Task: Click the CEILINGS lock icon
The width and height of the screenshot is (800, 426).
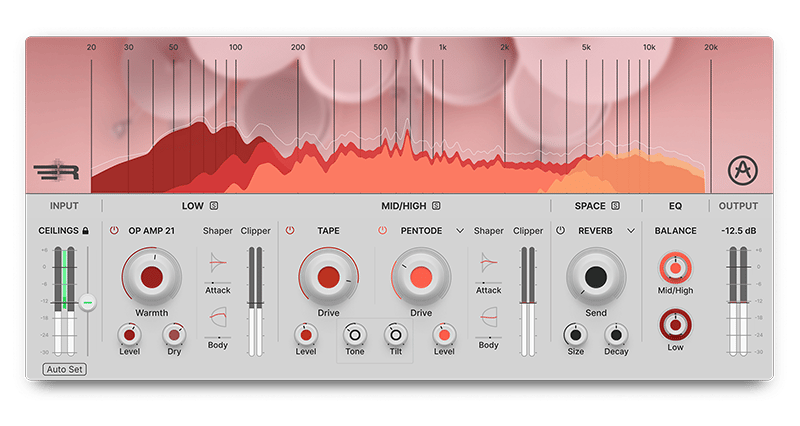Action: click(x=88, y=231)
